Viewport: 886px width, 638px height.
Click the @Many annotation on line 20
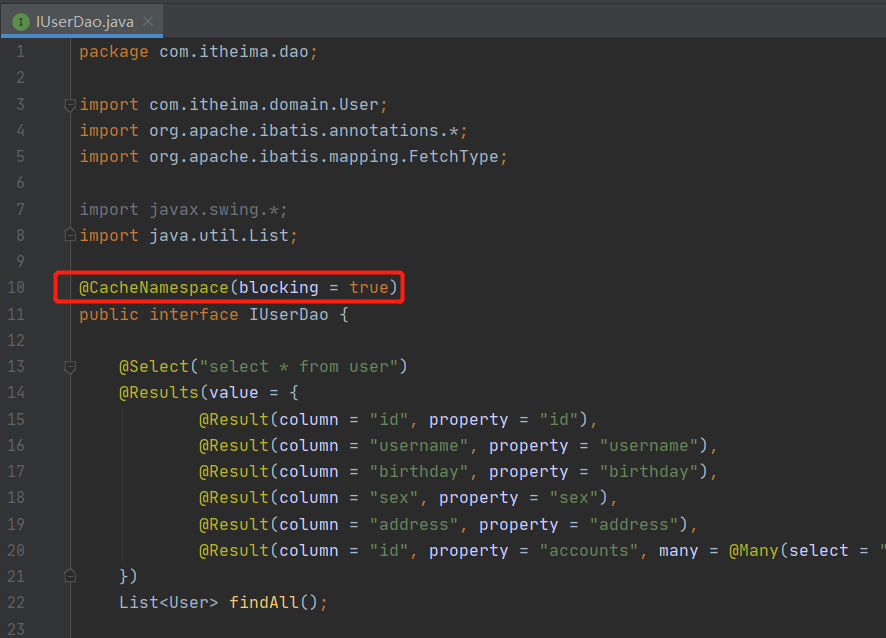tap(754, 551)
